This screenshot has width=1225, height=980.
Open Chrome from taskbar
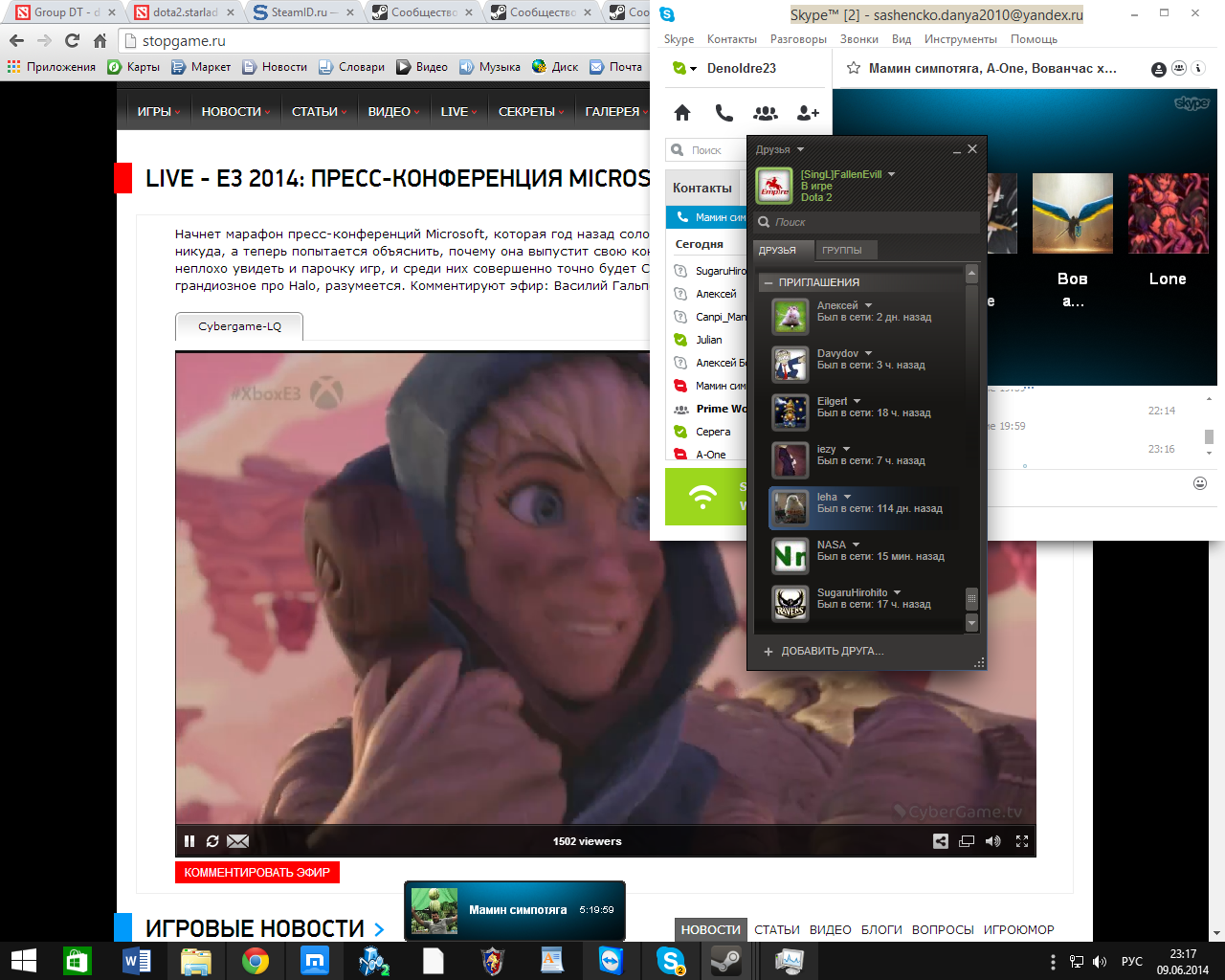256,961
